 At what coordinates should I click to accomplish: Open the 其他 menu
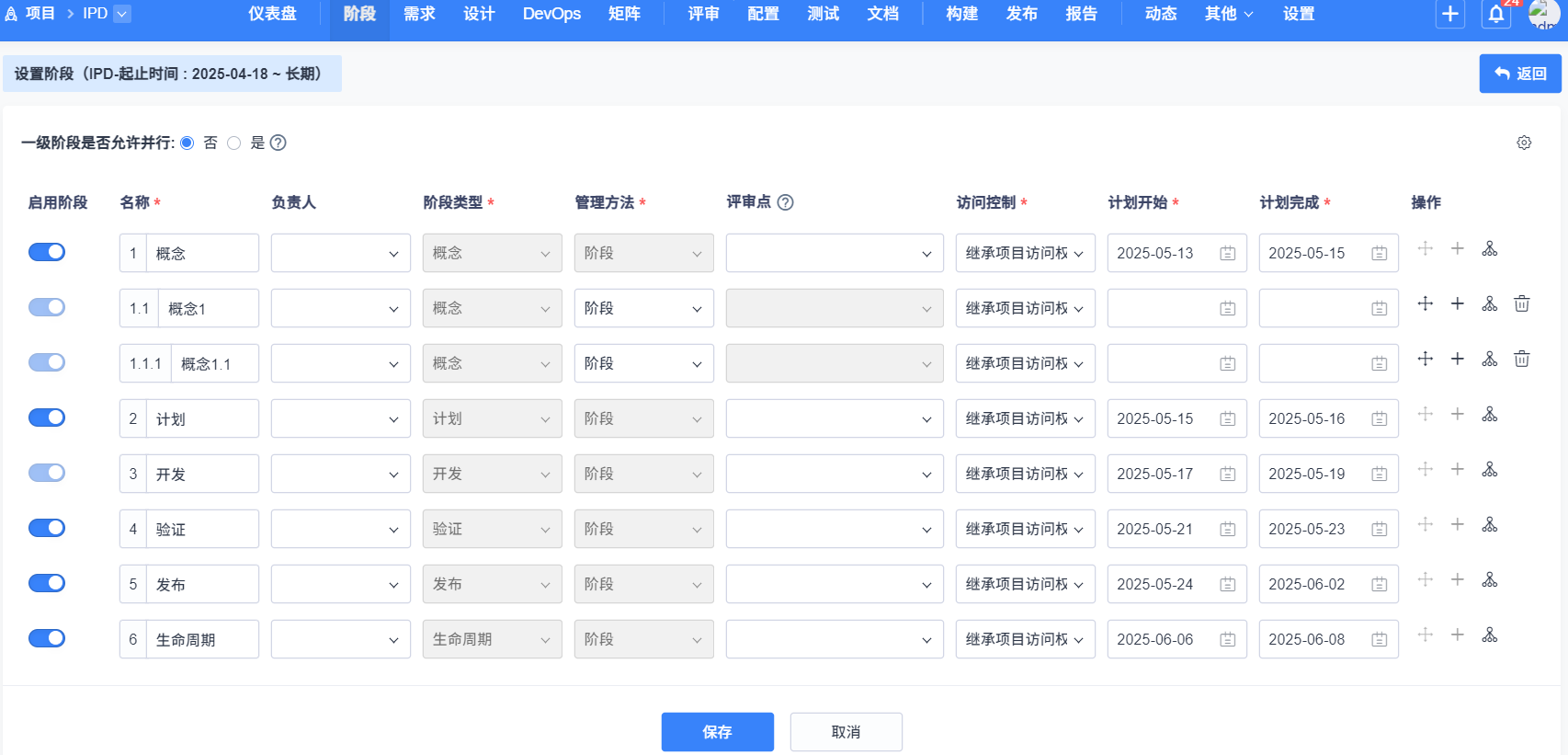click(x=1228, y=14)
